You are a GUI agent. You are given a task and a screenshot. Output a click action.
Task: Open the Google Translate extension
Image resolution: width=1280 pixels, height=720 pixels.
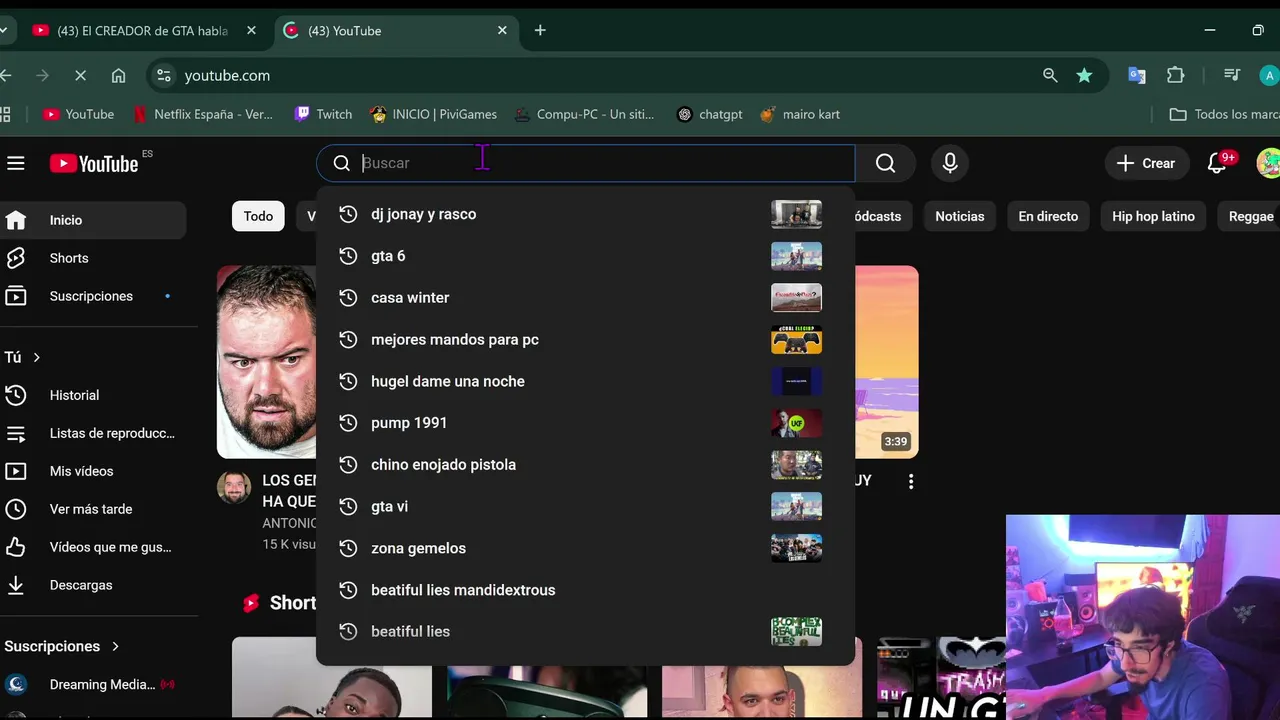[1137, 75]
